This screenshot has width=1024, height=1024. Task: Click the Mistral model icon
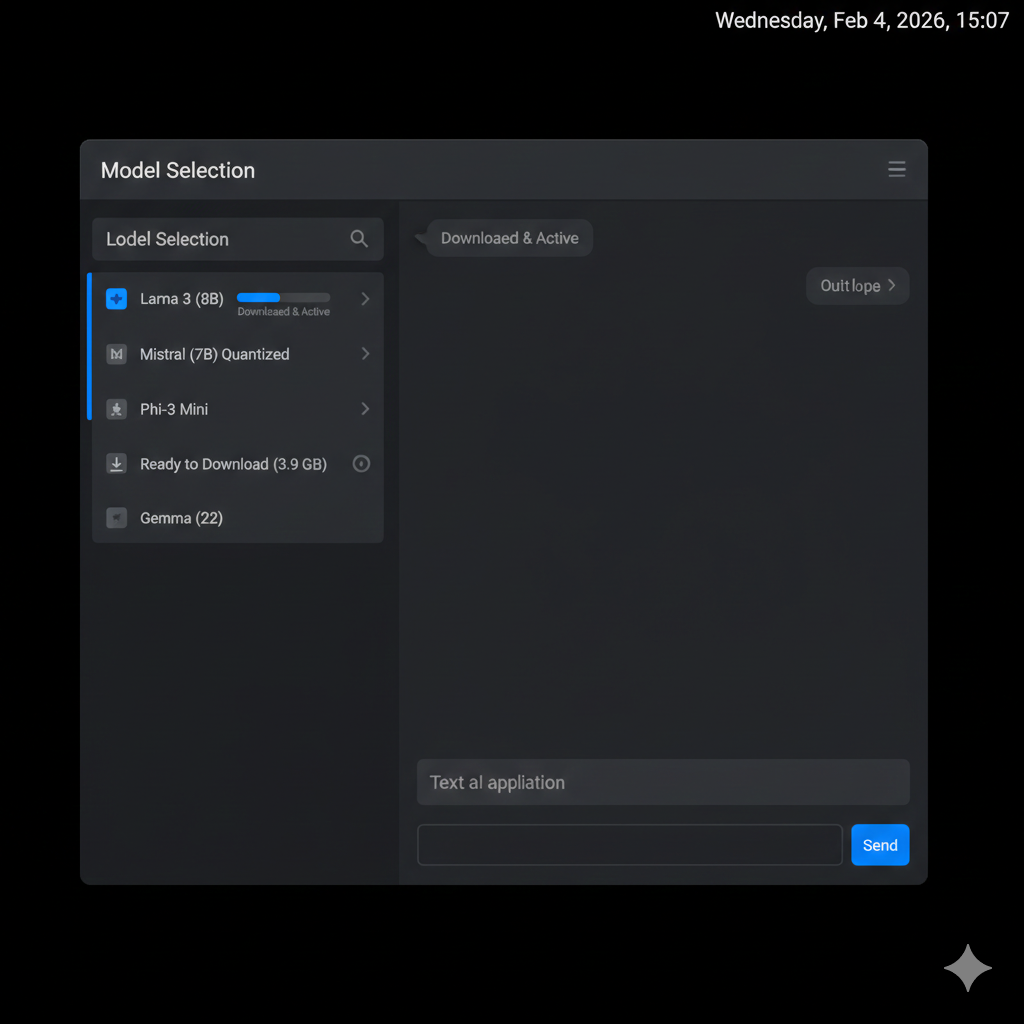pos(117,354)
